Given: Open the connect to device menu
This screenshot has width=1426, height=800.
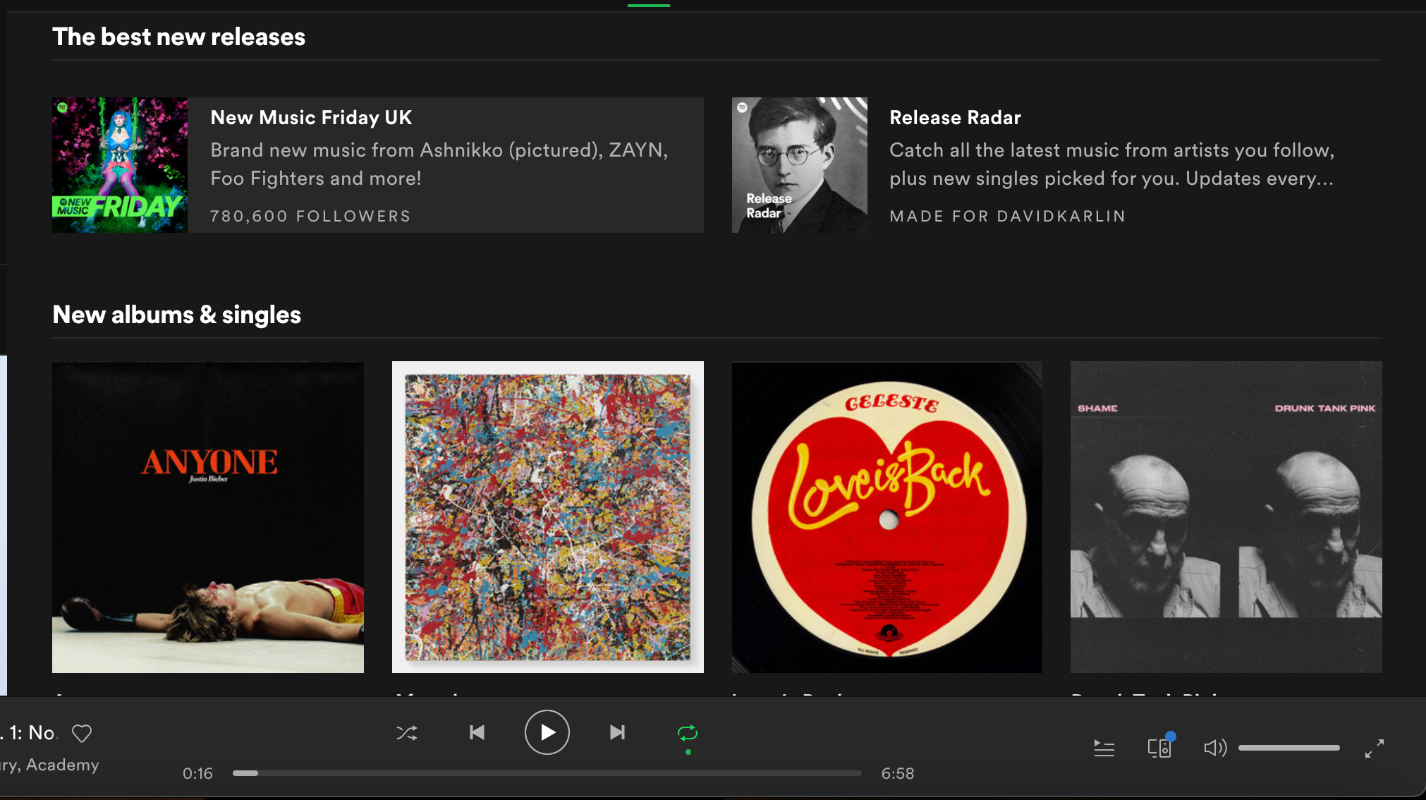Looking at the screenshot, I should [x=1159, y=748].
